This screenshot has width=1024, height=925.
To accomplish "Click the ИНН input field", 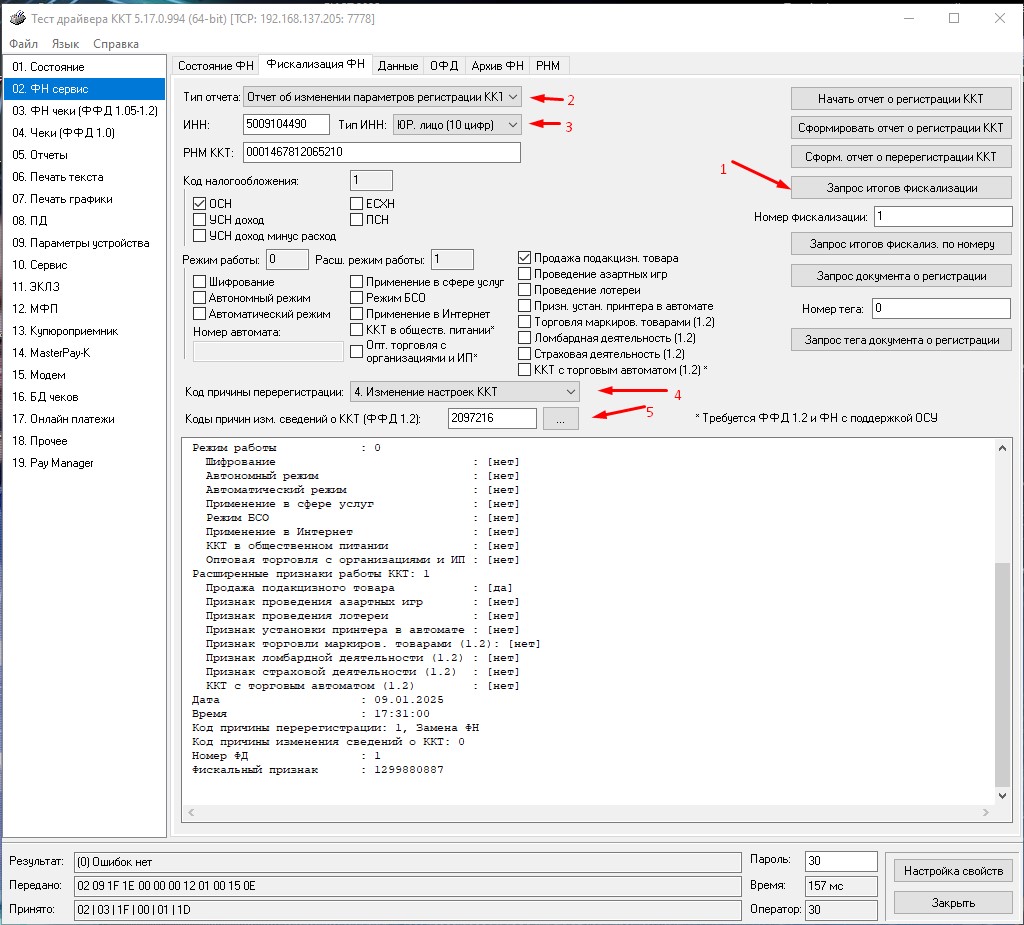I will tap(286, 124).
